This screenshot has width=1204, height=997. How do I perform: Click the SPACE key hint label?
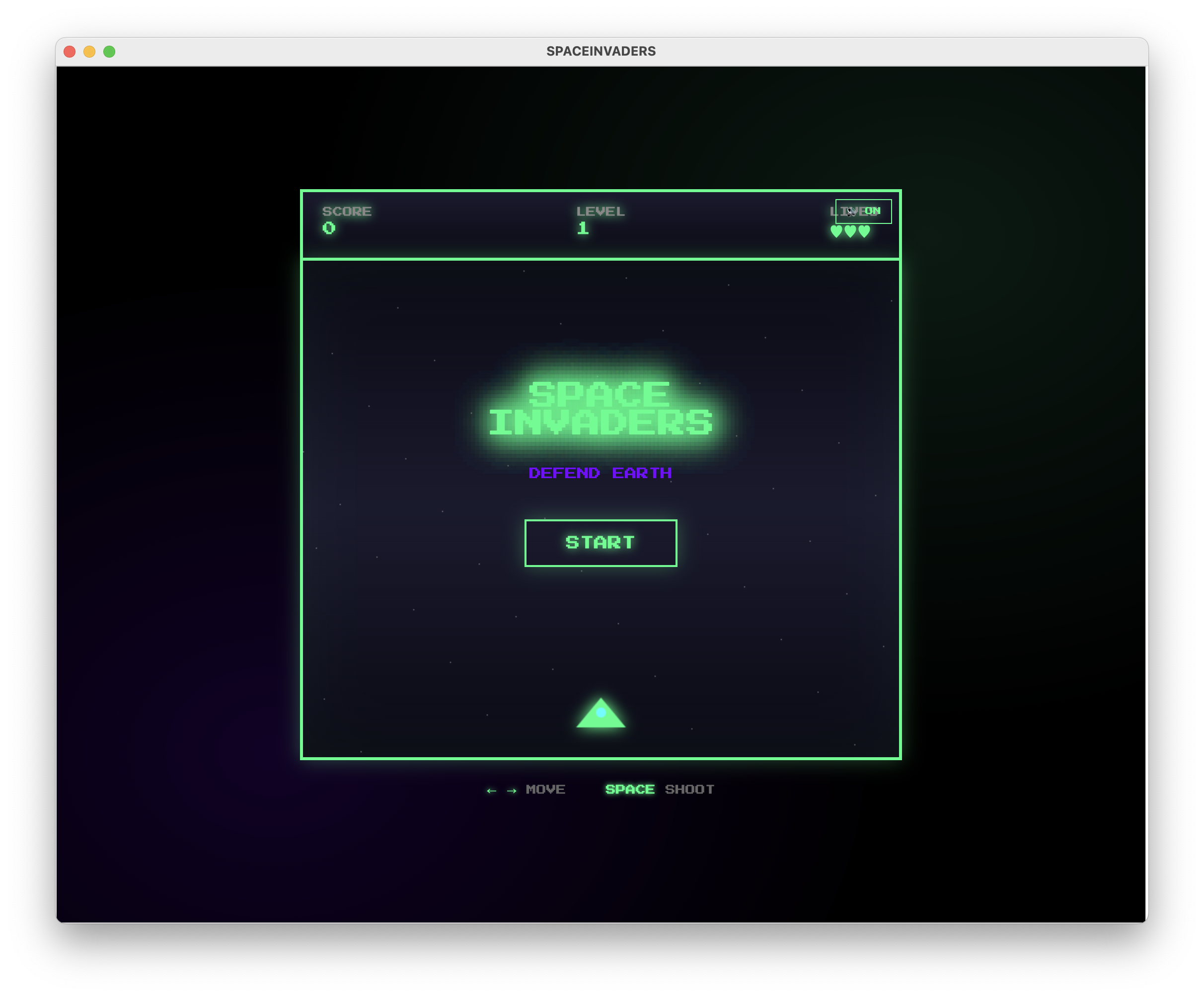pyautogui.click(x=629, y=789)
